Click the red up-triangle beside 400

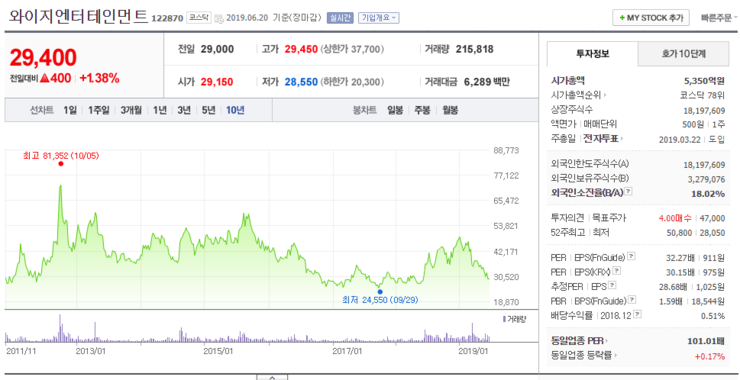click(45, 78)
